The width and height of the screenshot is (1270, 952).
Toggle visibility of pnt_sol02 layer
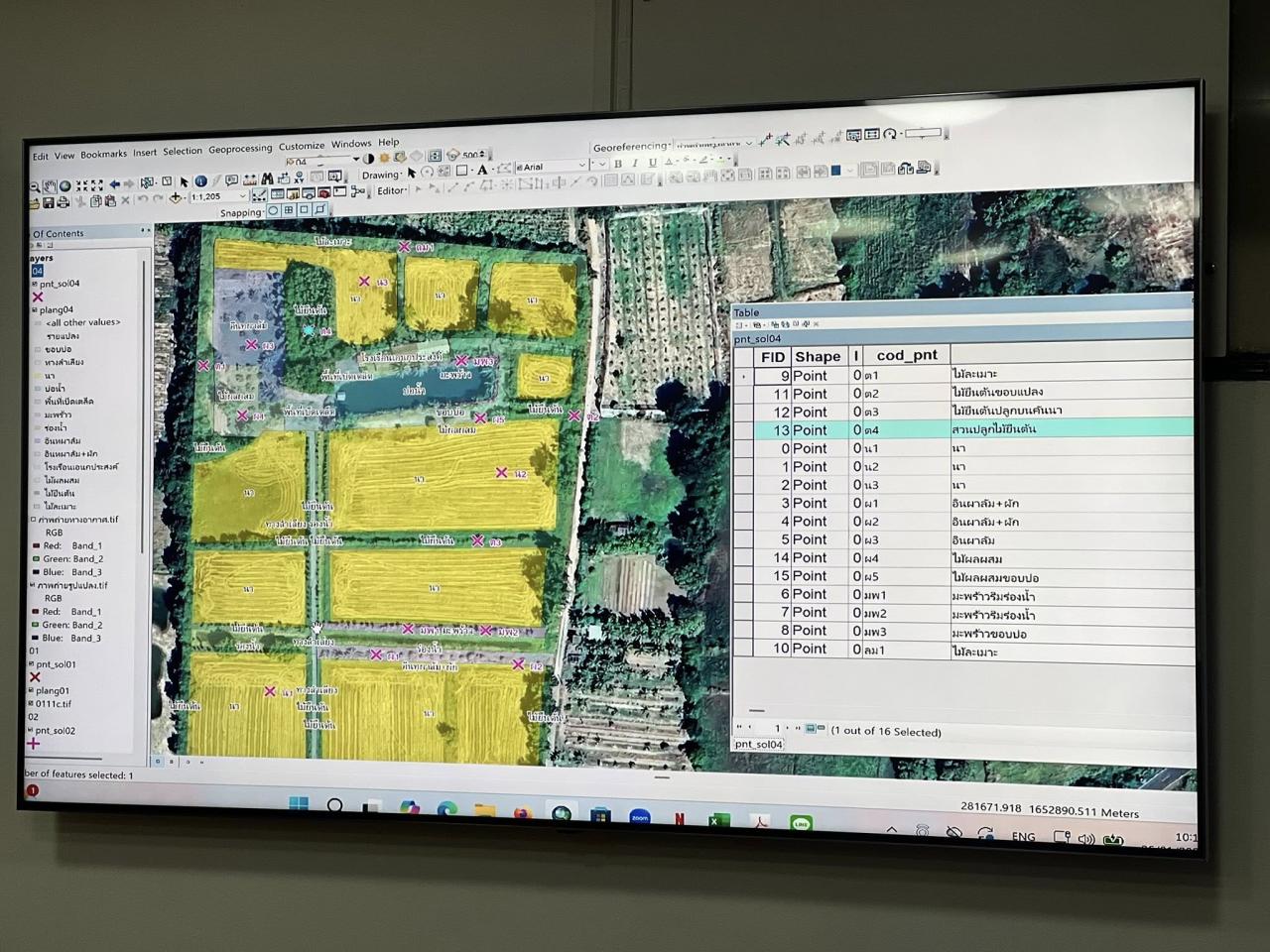pyautogui.click(x=30, y=730)
